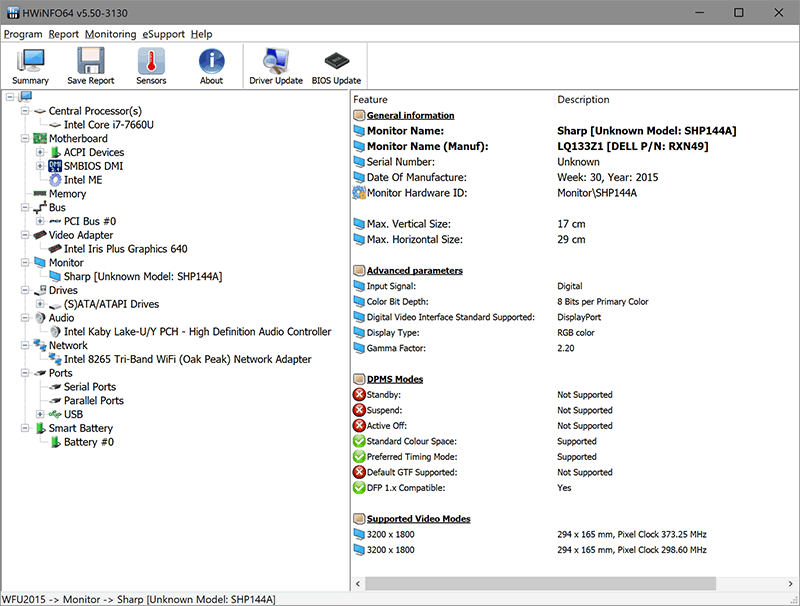Click the green check beside Standard Colour Space
Screen dimensions: 800x606
(x=359, y=441)
